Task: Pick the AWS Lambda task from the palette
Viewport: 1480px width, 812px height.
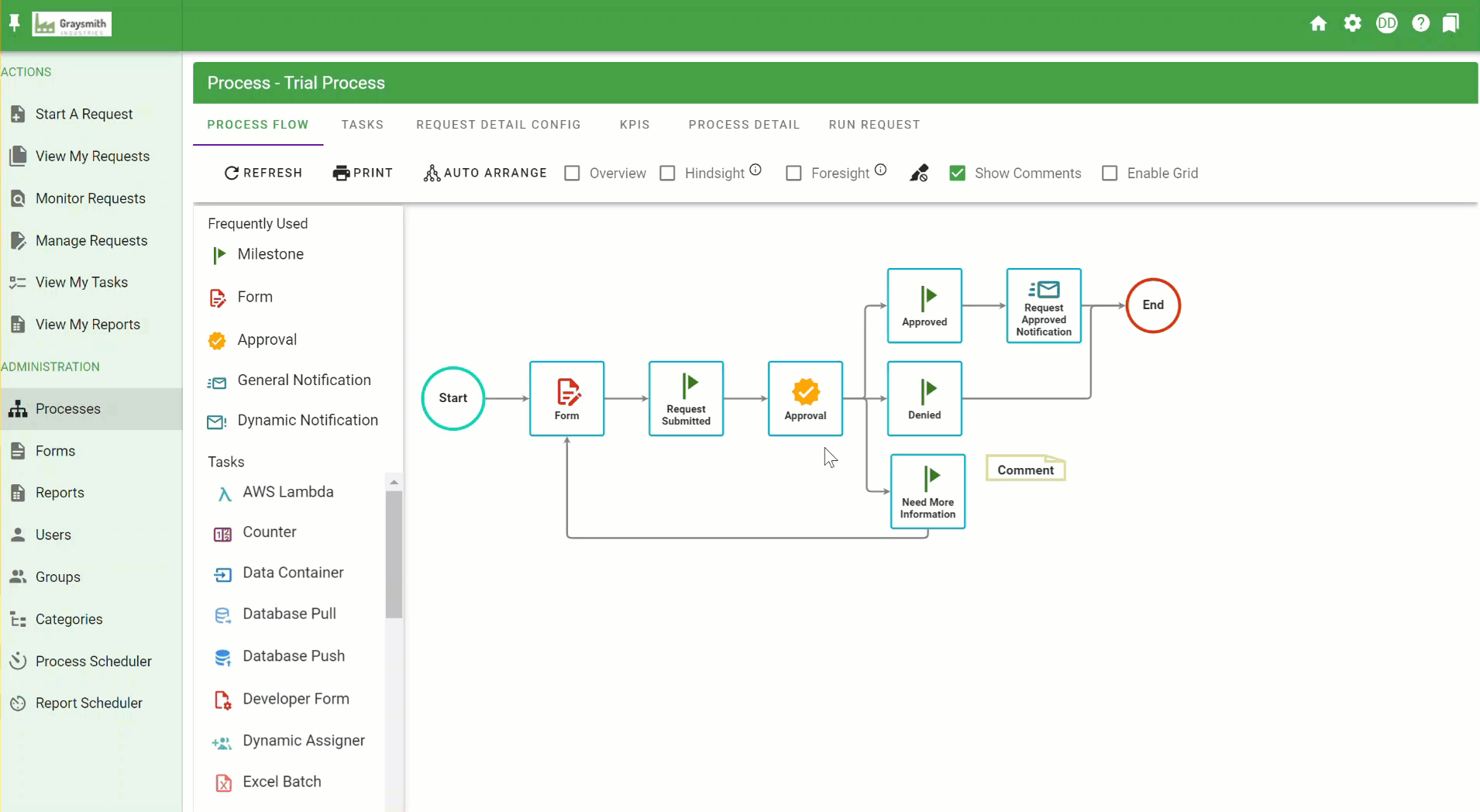Action: (287, 492)
